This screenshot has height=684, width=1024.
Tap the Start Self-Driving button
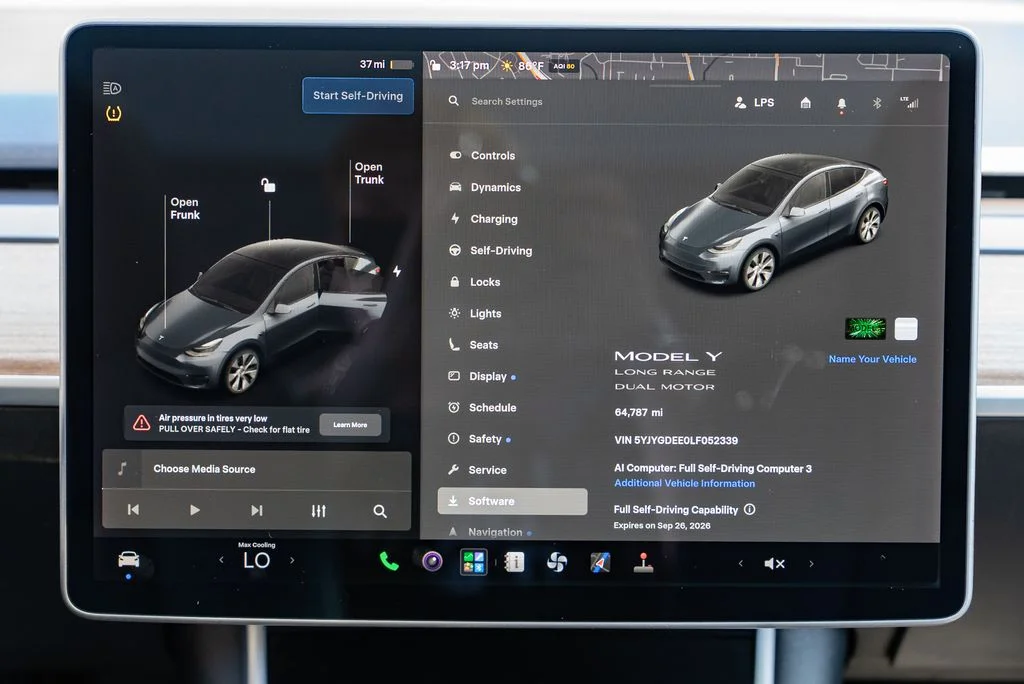[x=358, y=96]
